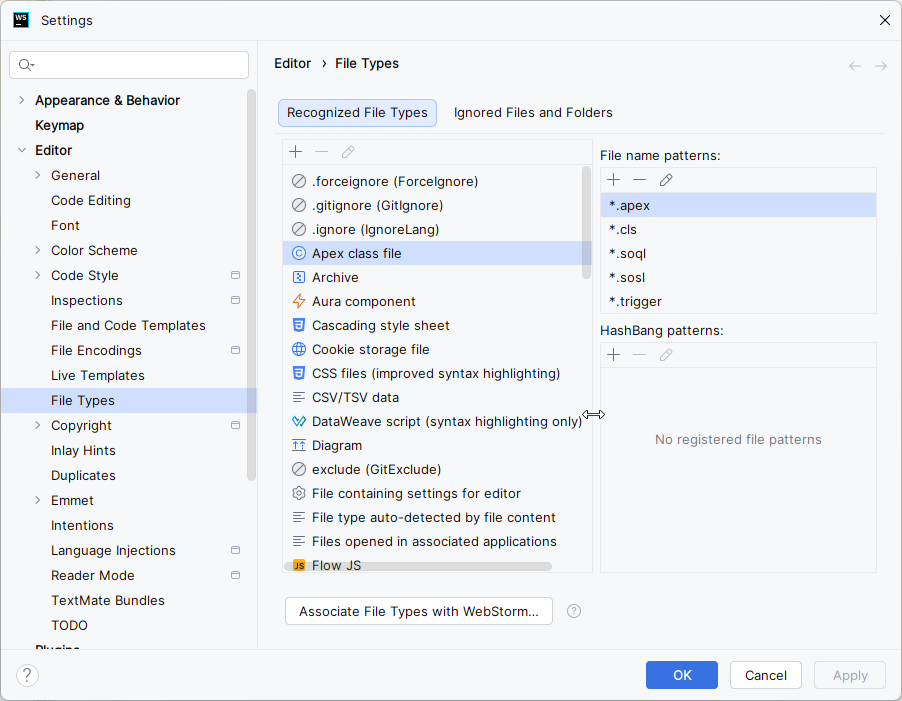Select the *.soql pattern
This screenshot has height=701, width=902.
pos(738,254)
